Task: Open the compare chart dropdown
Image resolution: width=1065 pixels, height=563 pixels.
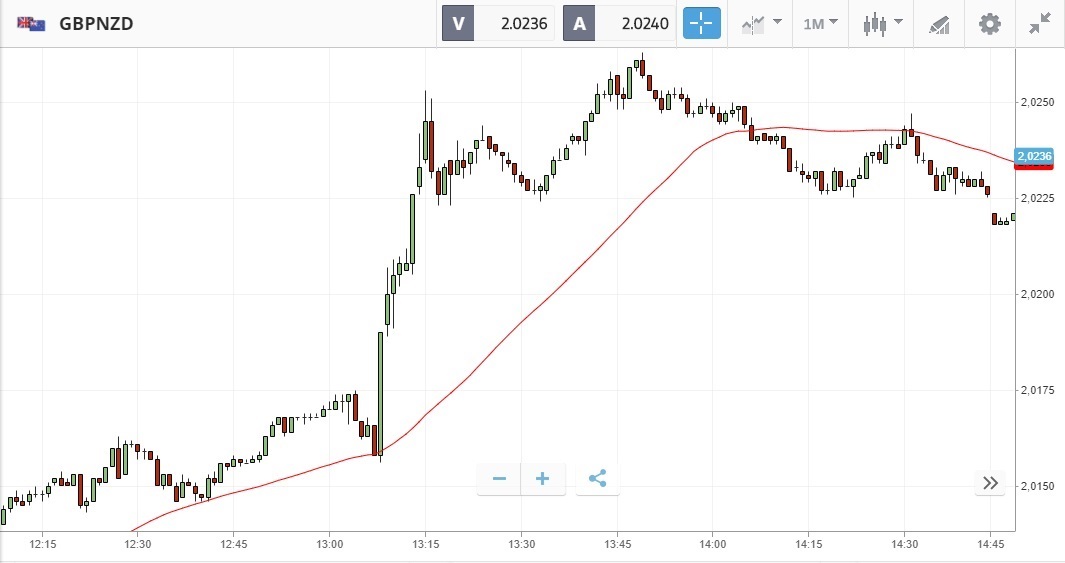Action: click(761, 23)
